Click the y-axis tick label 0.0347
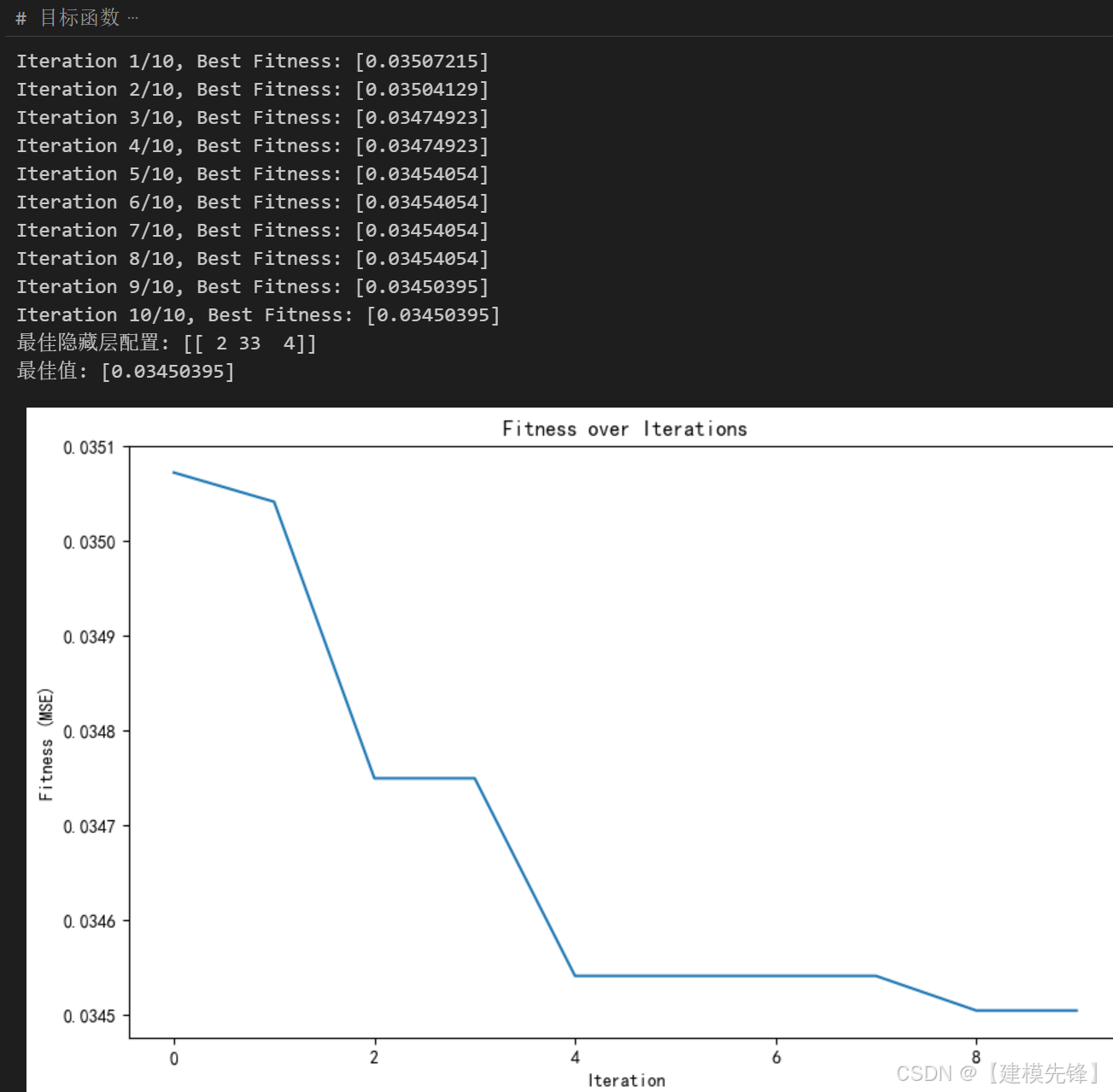Image resolution: width=1113 pixels, height=1092 pixels. click(89, 827)
